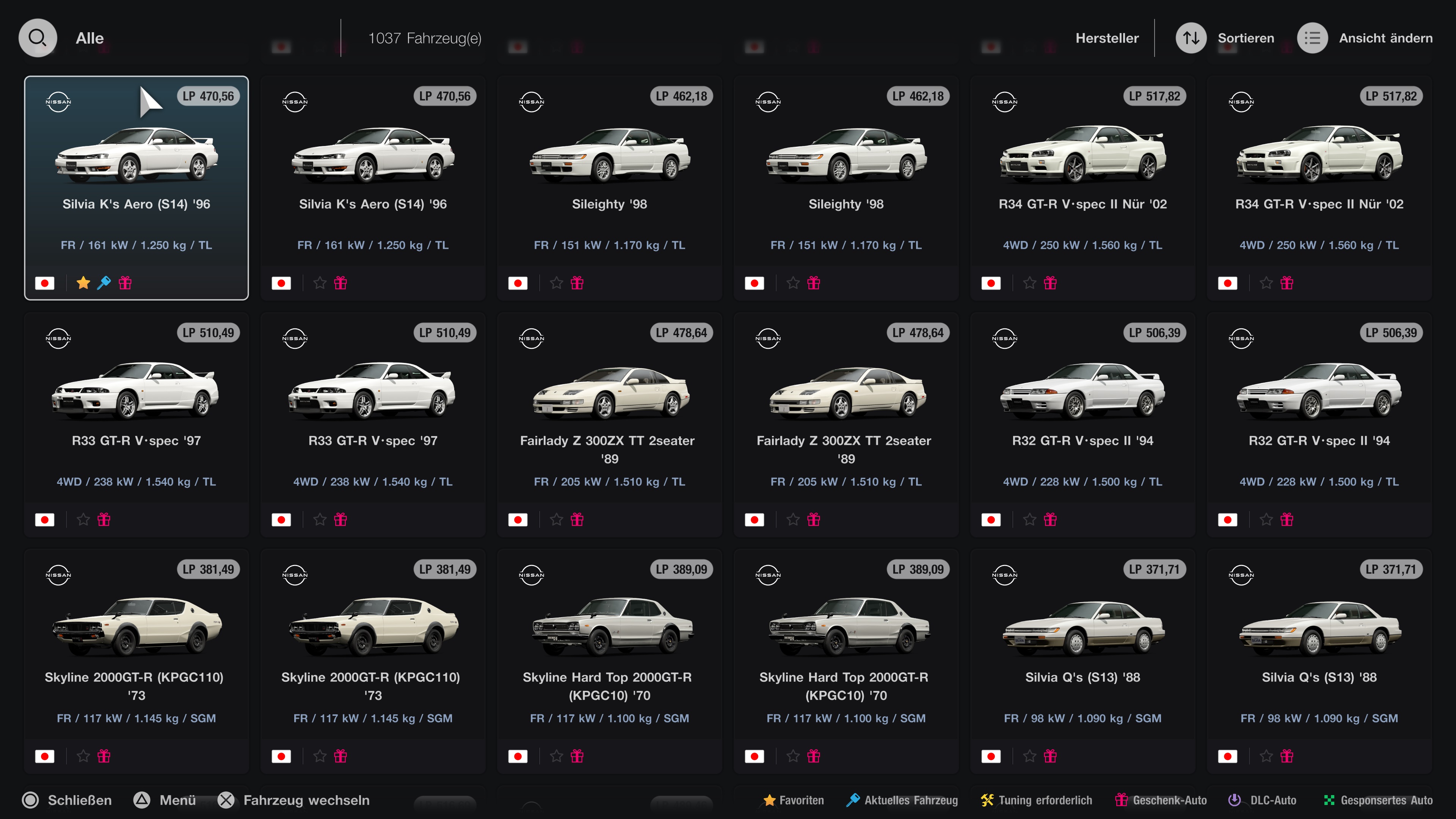The height and width of the screenshot is (819, 1456).
Task: Open the Alle filter selector
Action: click(x=89, y=38)
